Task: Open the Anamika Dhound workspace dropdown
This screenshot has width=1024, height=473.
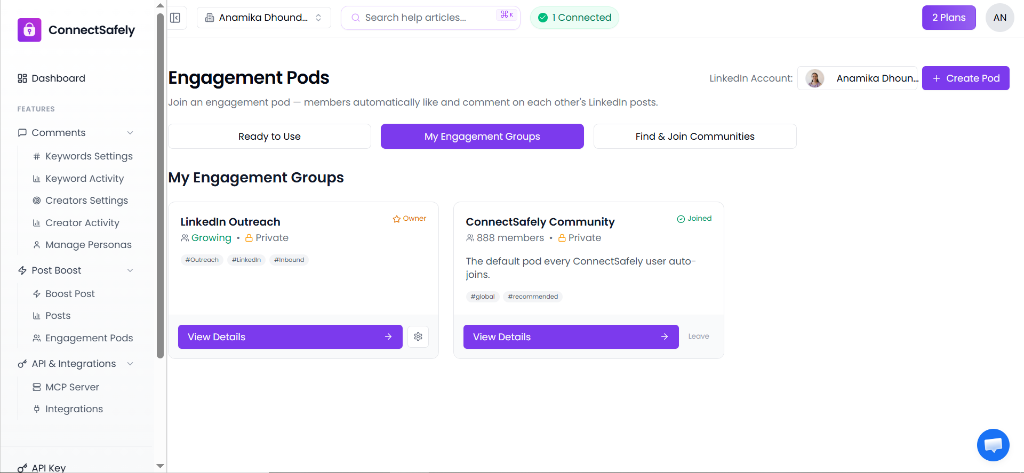Action: 264,18
